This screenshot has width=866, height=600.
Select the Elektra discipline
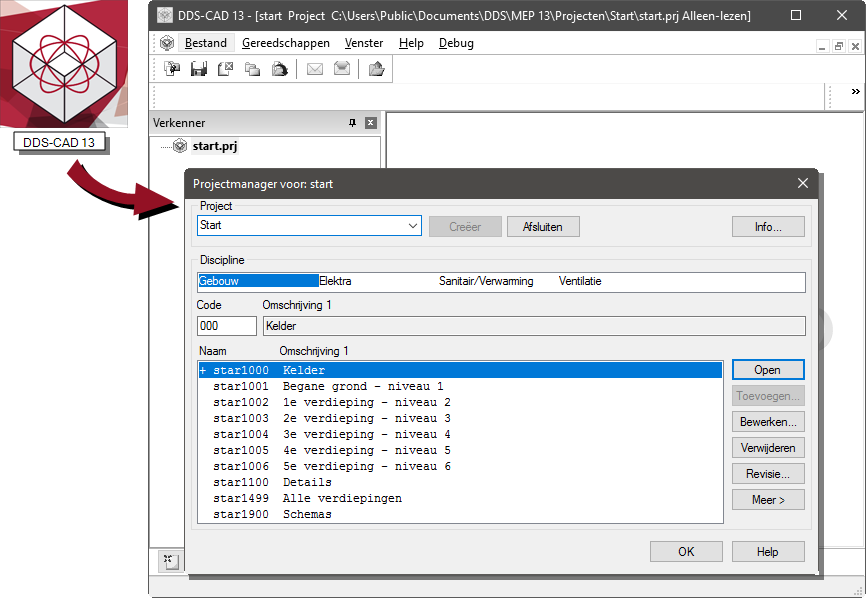click(x=335, y=281)
